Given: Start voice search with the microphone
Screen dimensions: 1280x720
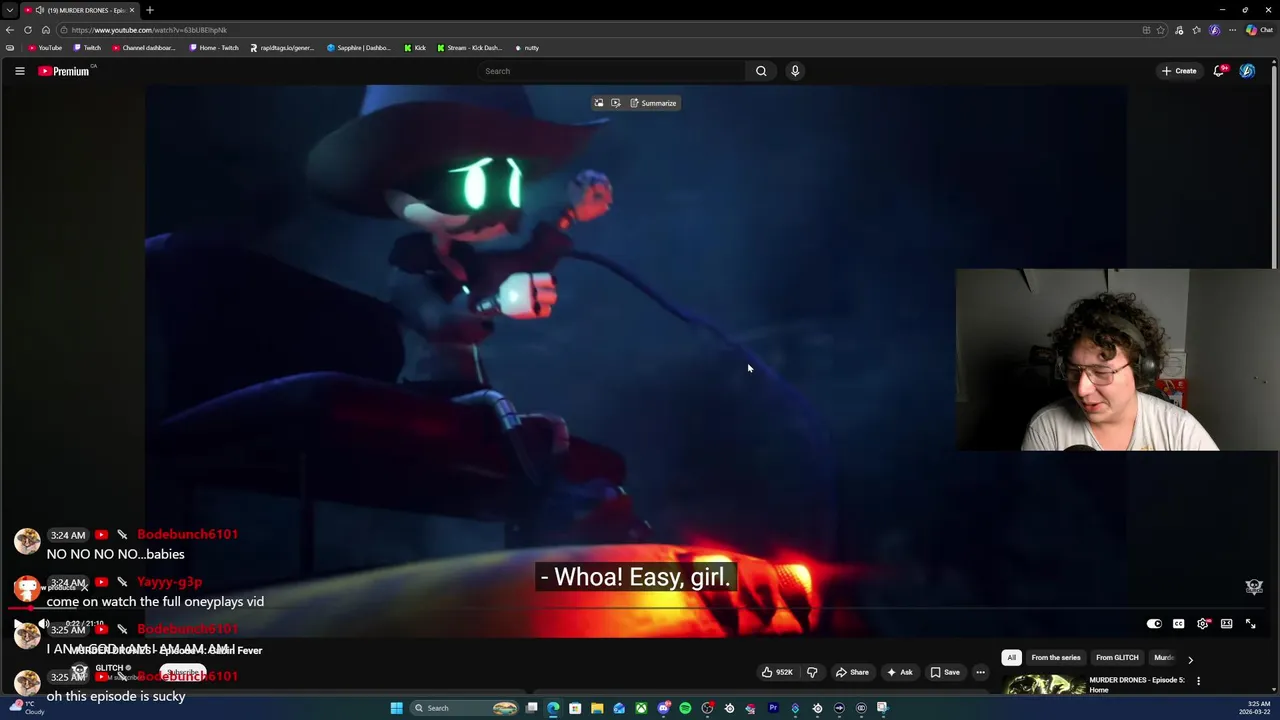Looking at the screenshot, I should [x=795, y=71].
